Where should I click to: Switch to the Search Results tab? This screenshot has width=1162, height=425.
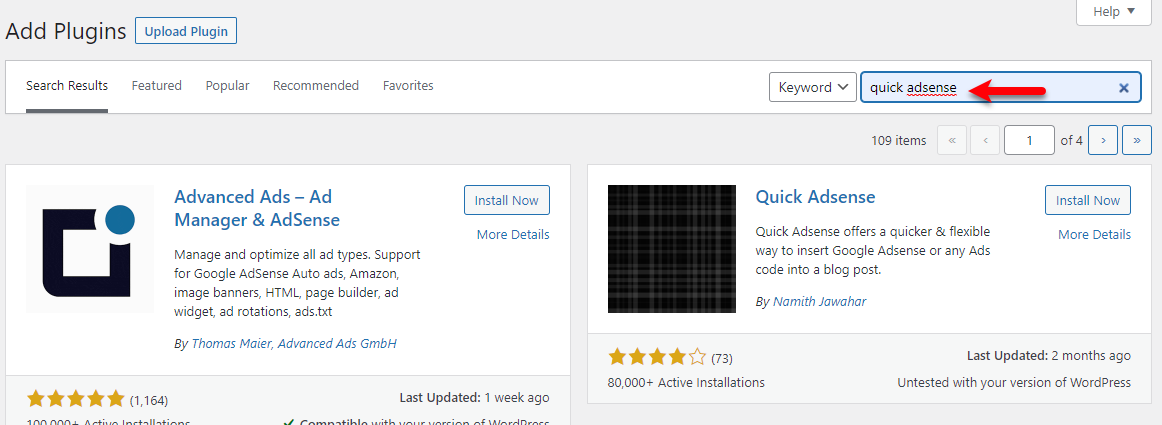click(67, 86)
